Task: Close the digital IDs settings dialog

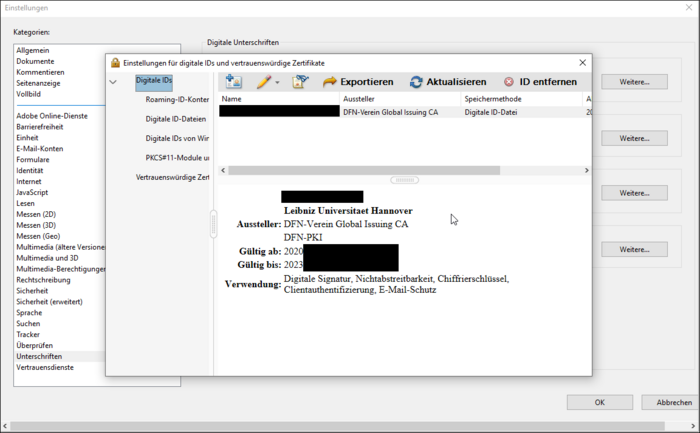Action: click(x=583, y=63)
